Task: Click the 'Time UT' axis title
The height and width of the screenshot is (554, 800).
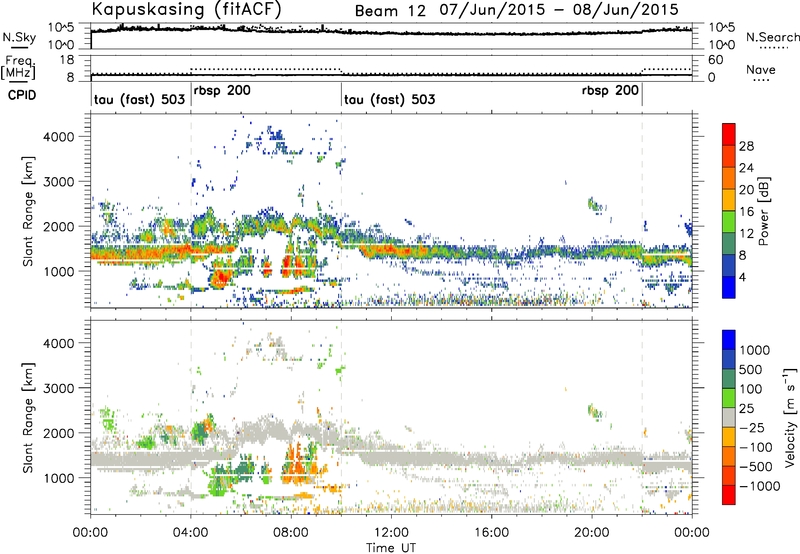Action: tap(391, 548)
